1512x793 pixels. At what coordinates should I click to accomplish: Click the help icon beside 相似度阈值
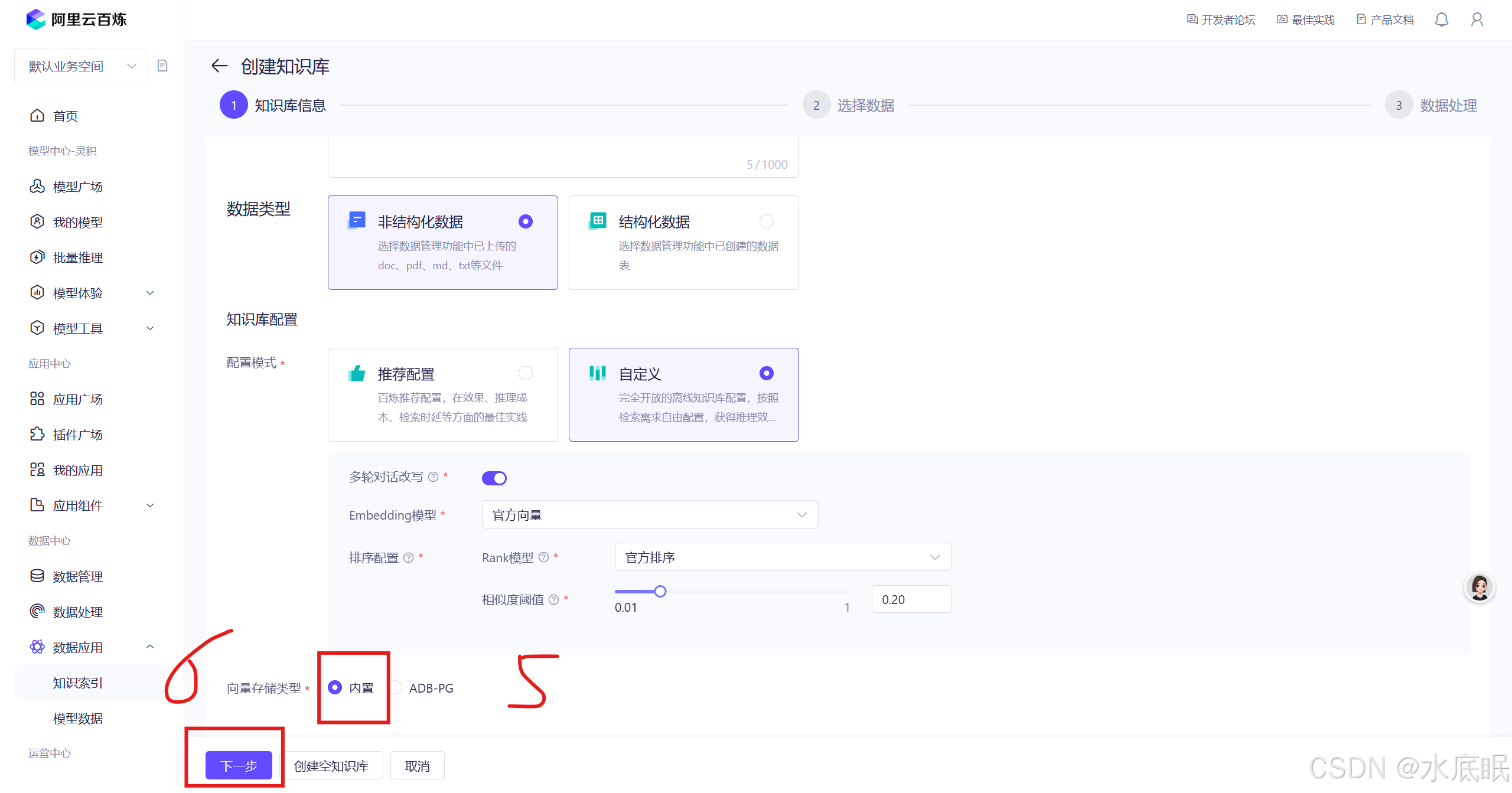click(553, 600)
